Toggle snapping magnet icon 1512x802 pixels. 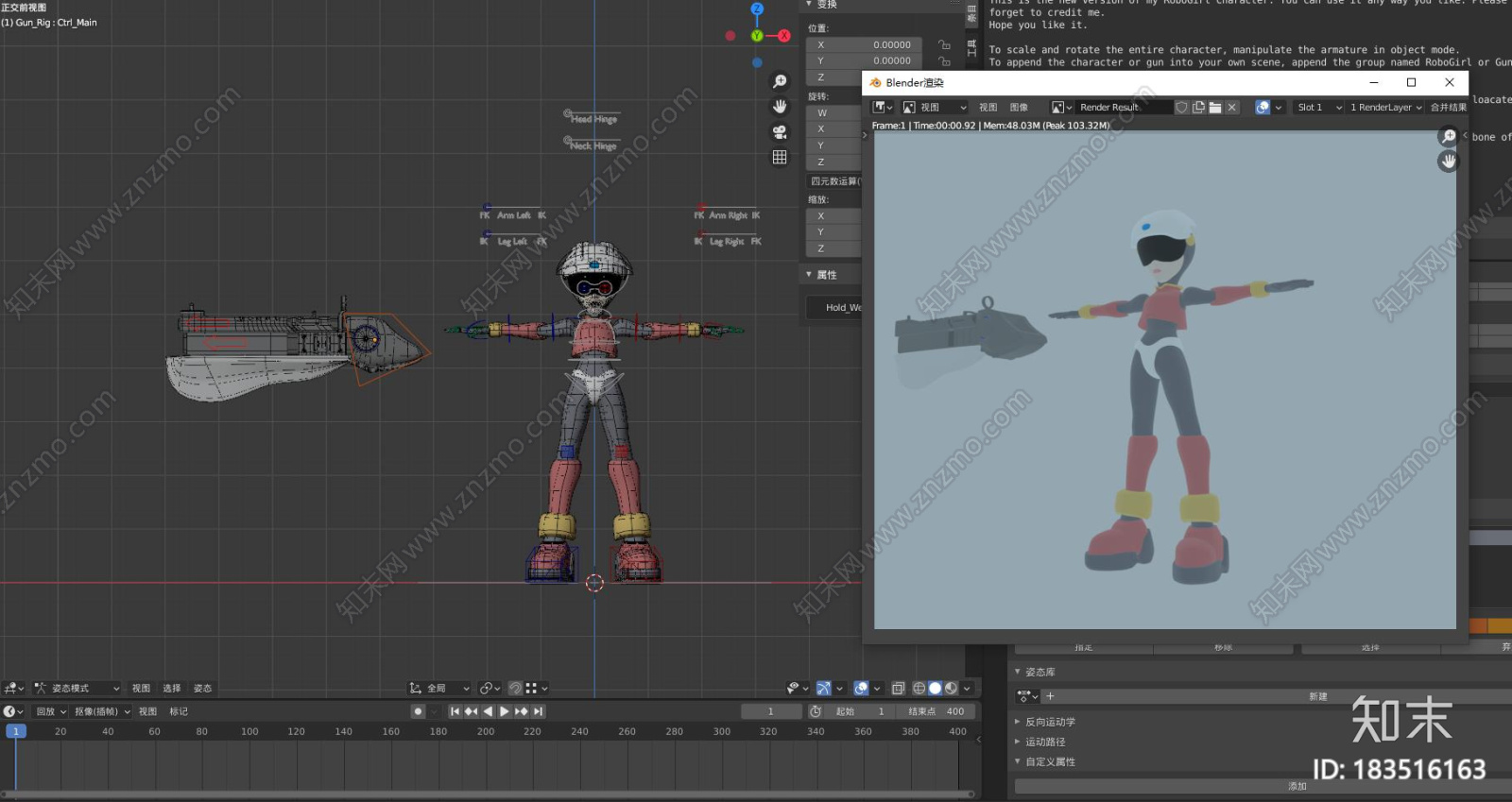(x=515, y=689)
